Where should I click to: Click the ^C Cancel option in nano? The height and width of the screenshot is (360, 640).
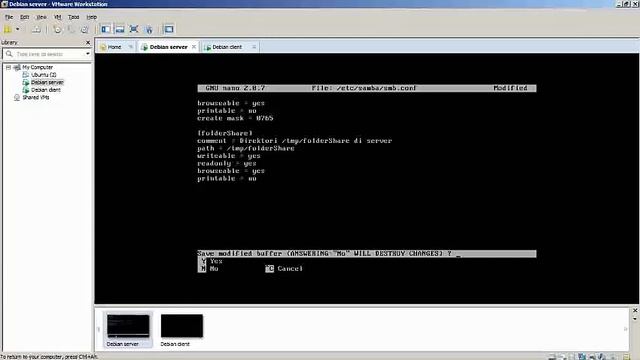pos(284,269)
